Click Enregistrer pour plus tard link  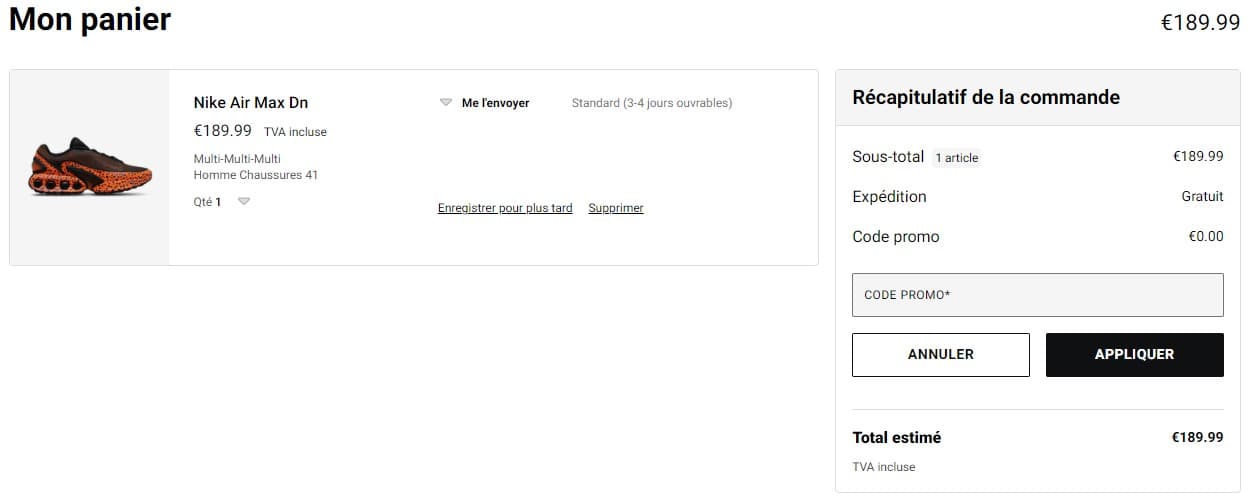tap(505, 208)
